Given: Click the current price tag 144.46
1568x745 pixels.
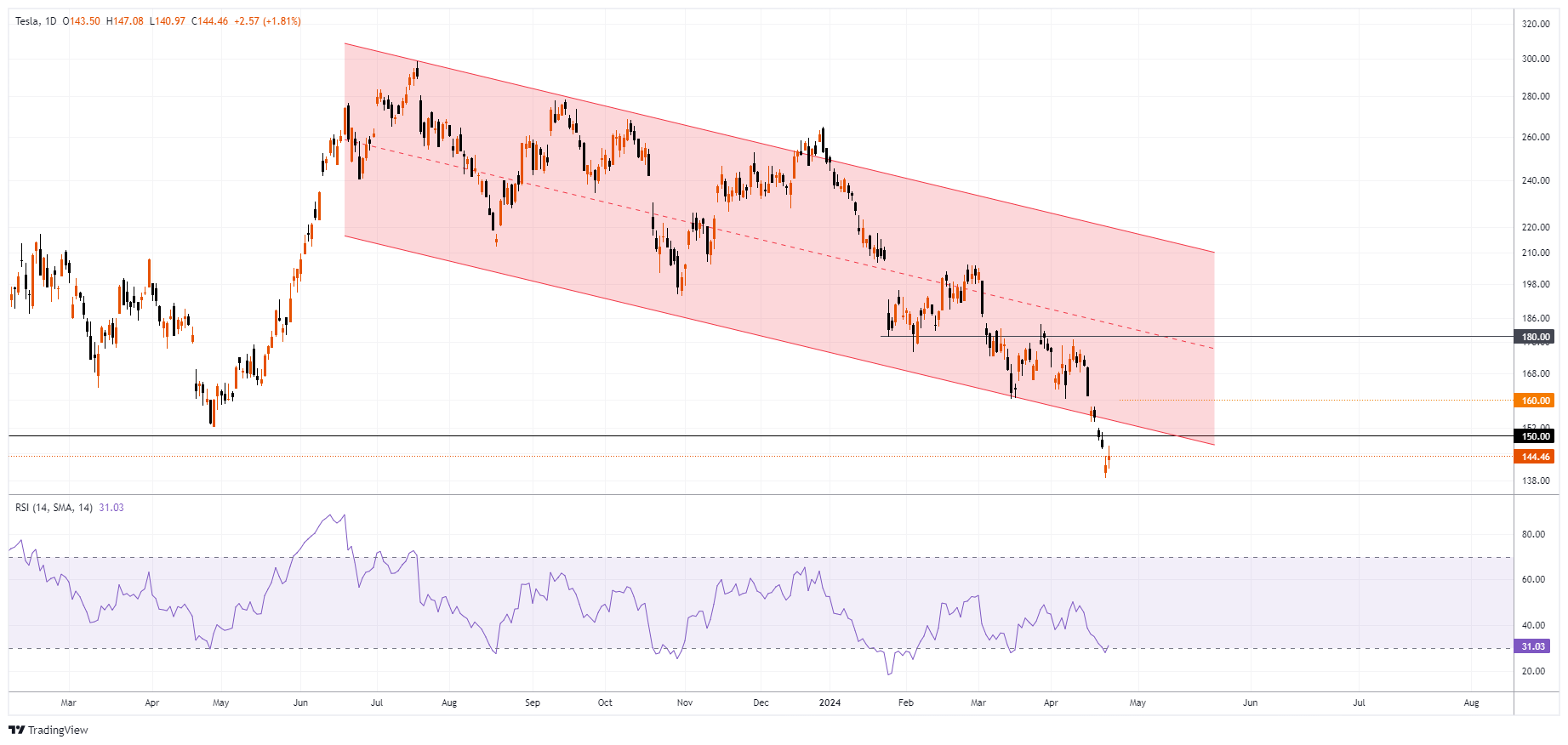Looking at the screenshot, I should point(1536,457).
